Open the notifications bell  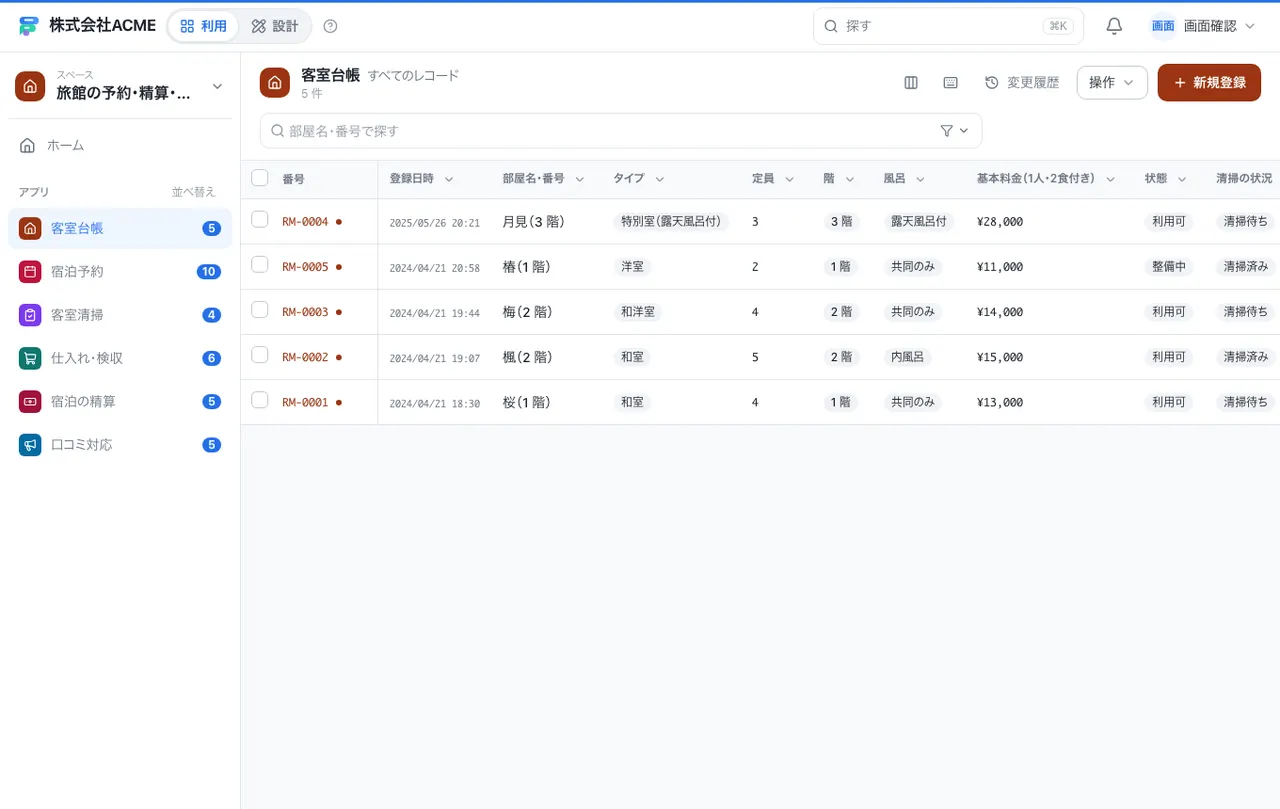[1114, 26]
